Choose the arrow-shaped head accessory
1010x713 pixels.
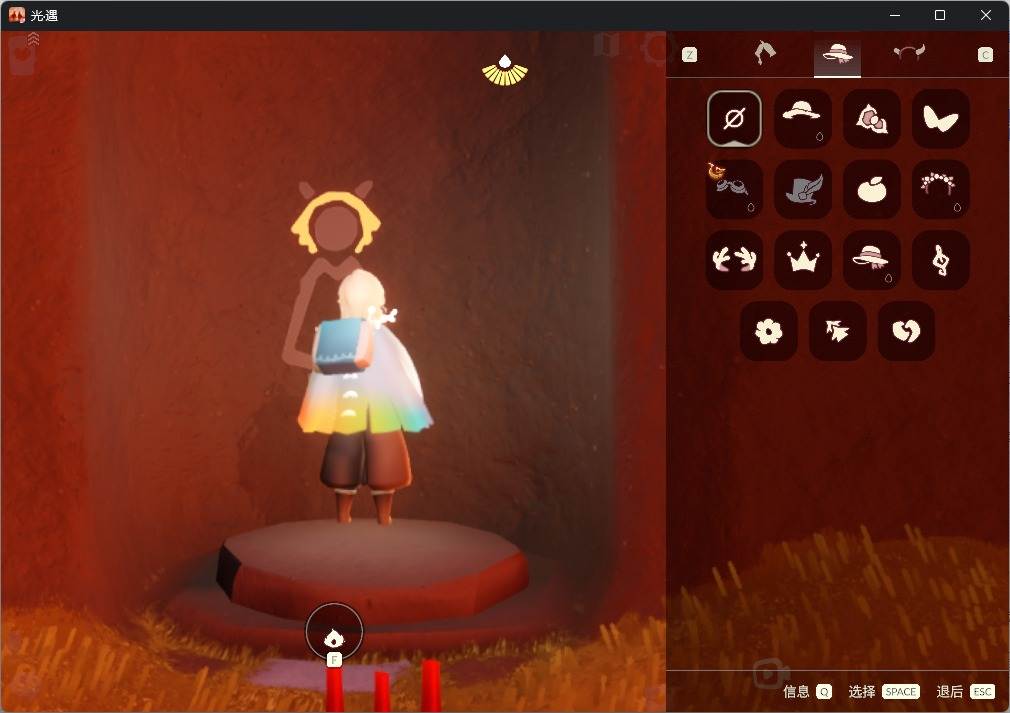pos(837,331)
